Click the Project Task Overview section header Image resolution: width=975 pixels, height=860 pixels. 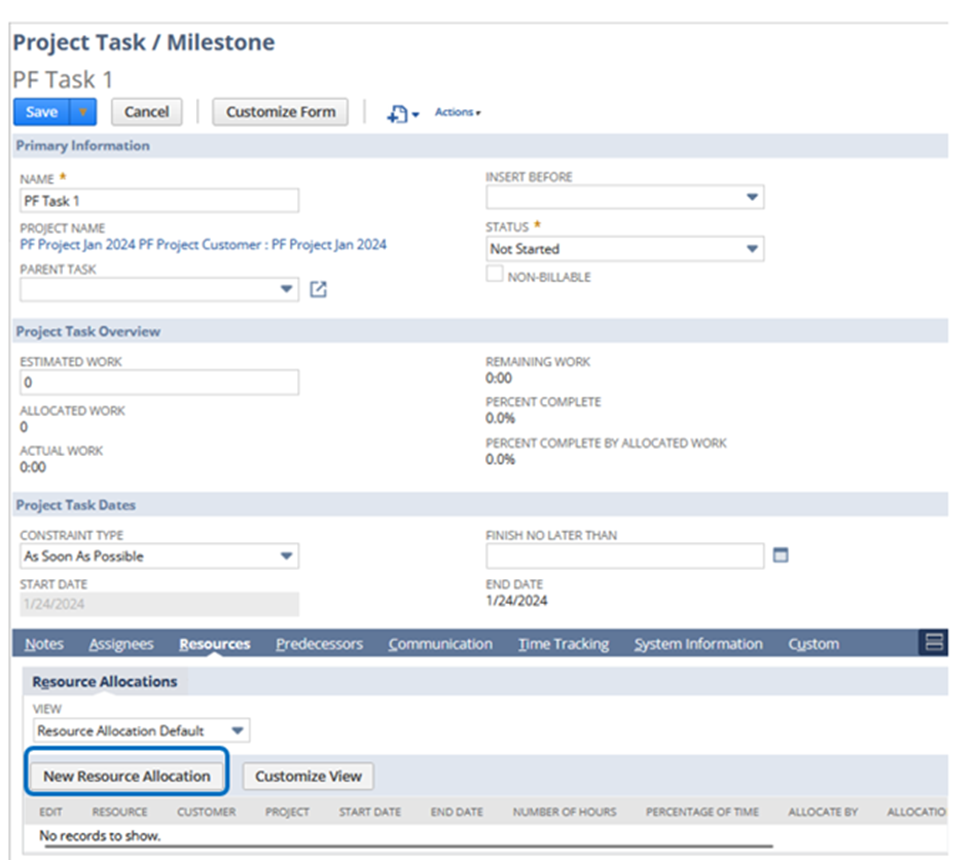[481, 331]
